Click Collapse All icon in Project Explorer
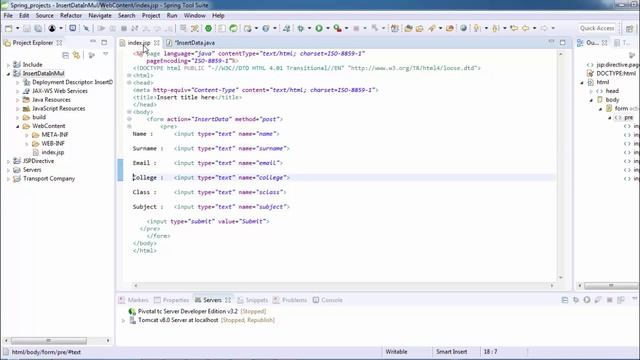The image size is (640, 360). (65, 55)
